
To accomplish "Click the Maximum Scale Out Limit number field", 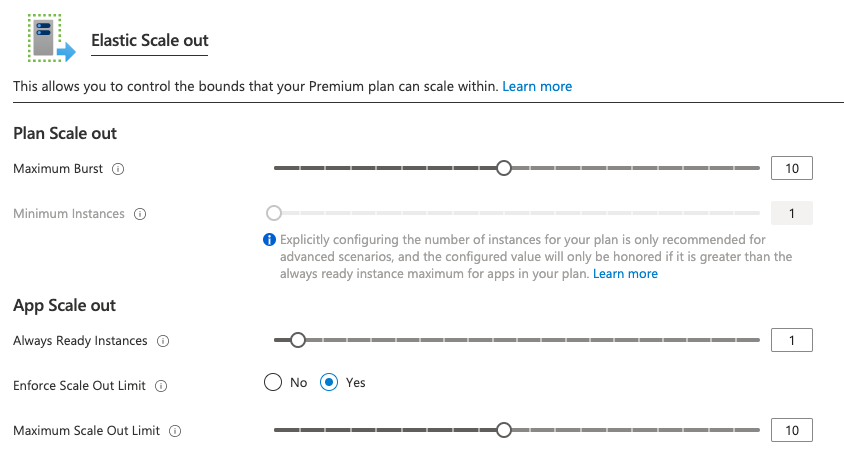I will (x=792, y=430).
